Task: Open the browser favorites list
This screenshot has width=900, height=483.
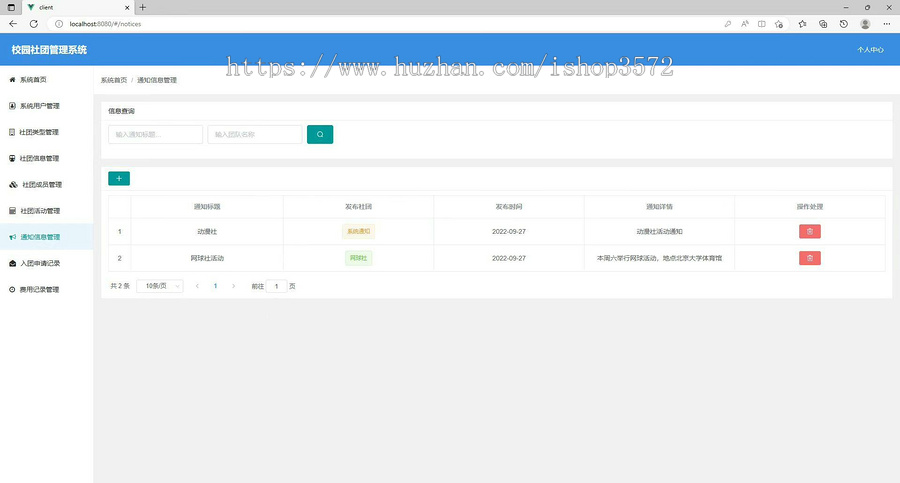Action: pyautogui.click(x=802, y=24)
